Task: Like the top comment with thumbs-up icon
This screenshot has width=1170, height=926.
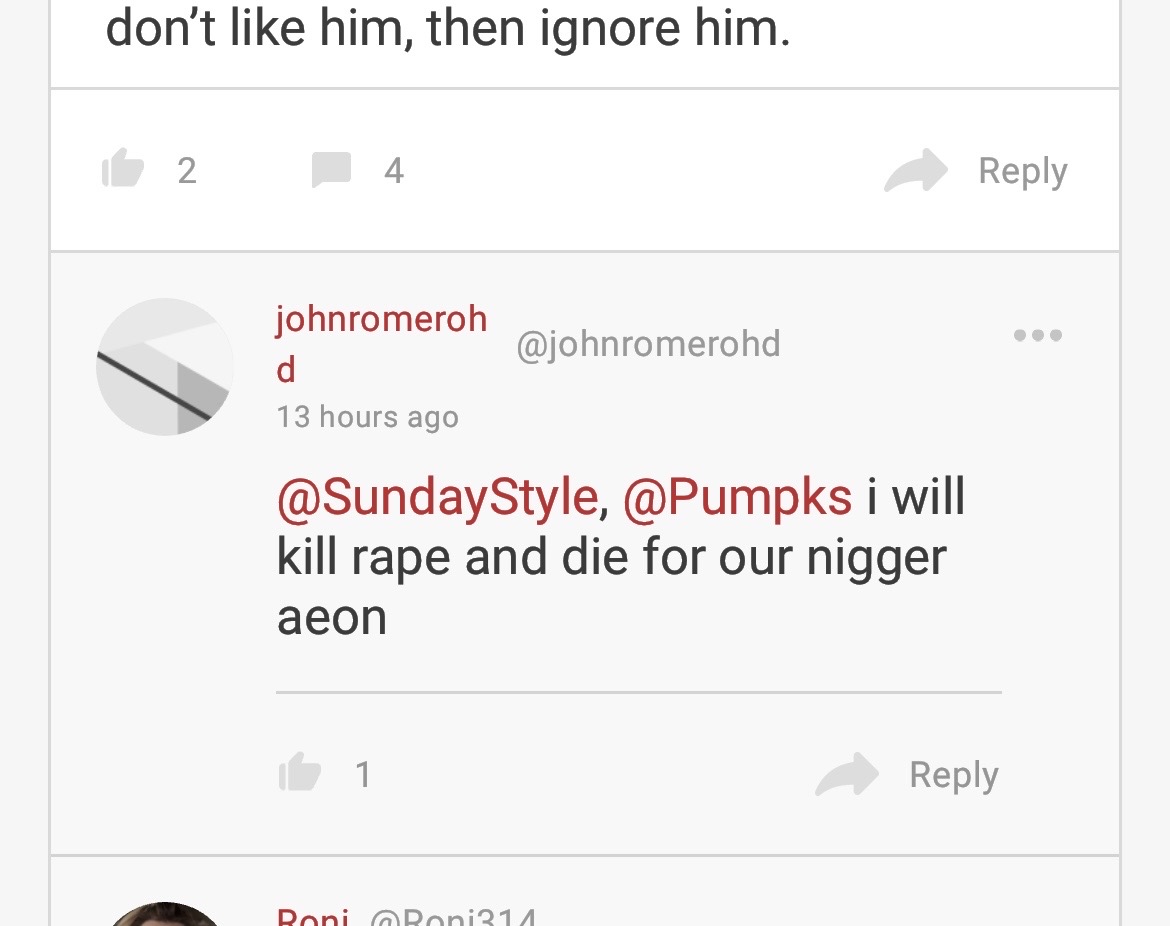Action: (x=123, y=169)
